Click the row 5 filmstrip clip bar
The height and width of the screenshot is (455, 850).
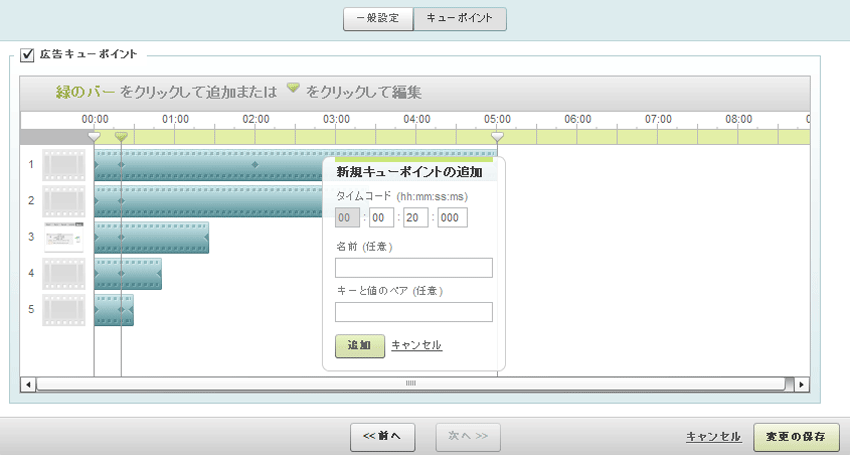click(x=114, y=310)
